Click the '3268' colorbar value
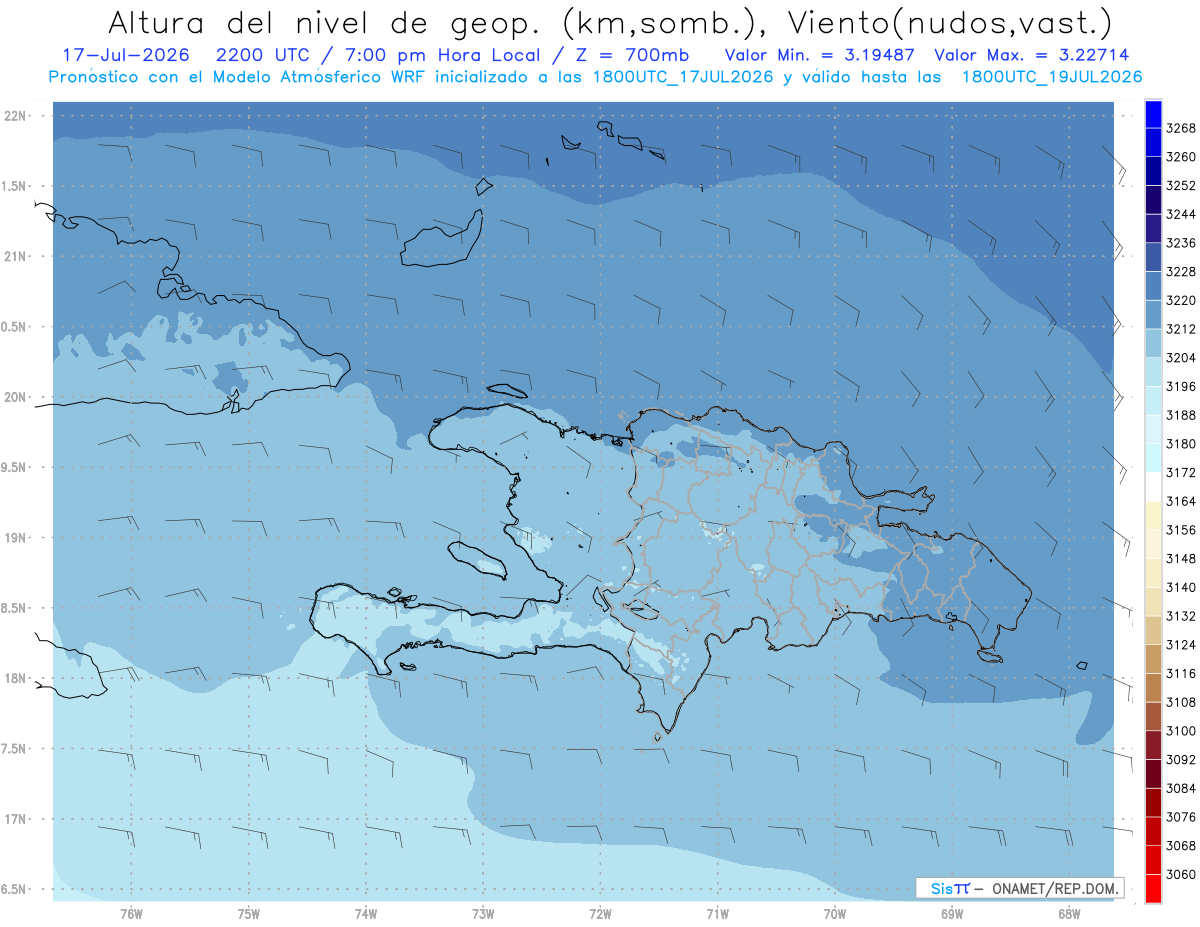Image resolution: width=1200 pixels, height=927 pixels. coord(1181,128)
